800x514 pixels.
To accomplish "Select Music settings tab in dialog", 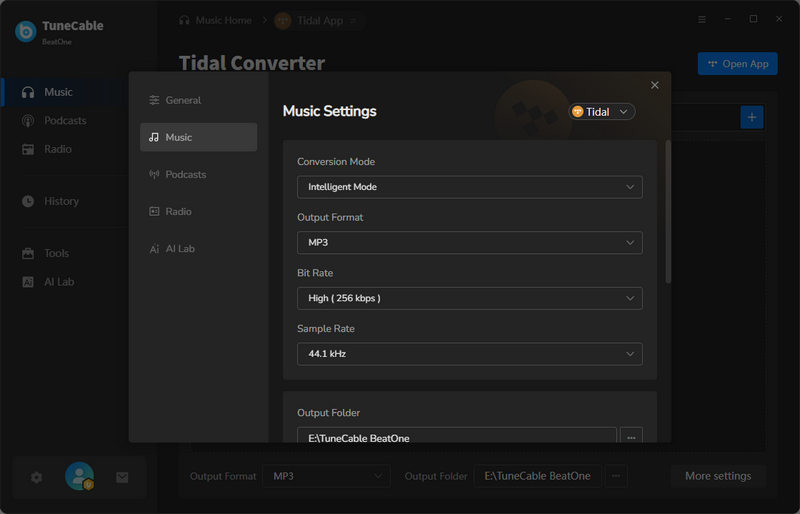I will (198, 137).
